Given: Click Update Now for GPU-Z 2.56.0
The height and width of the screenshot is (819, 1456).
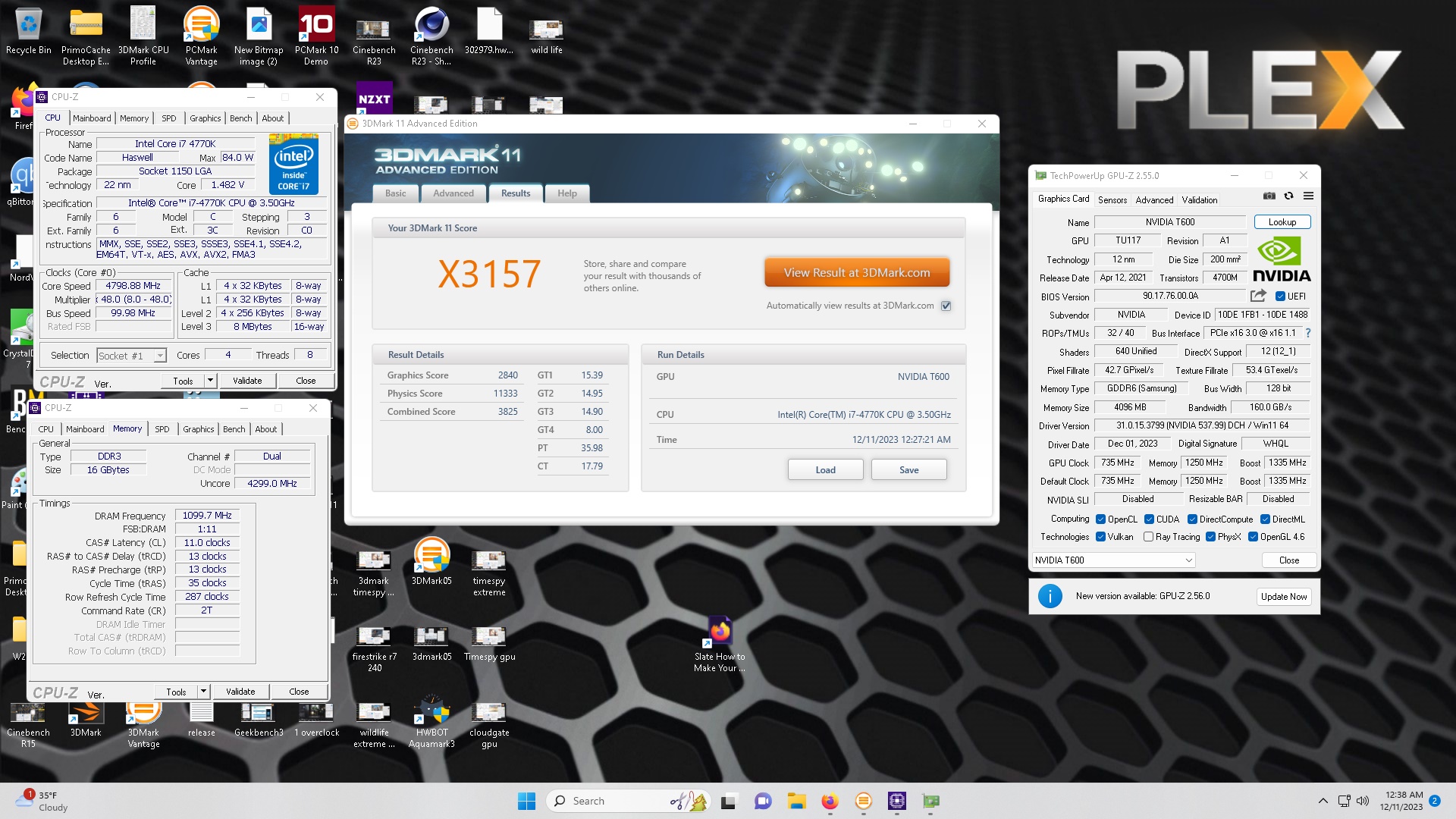Looking at the screenshot, I should click(1283, 597).
